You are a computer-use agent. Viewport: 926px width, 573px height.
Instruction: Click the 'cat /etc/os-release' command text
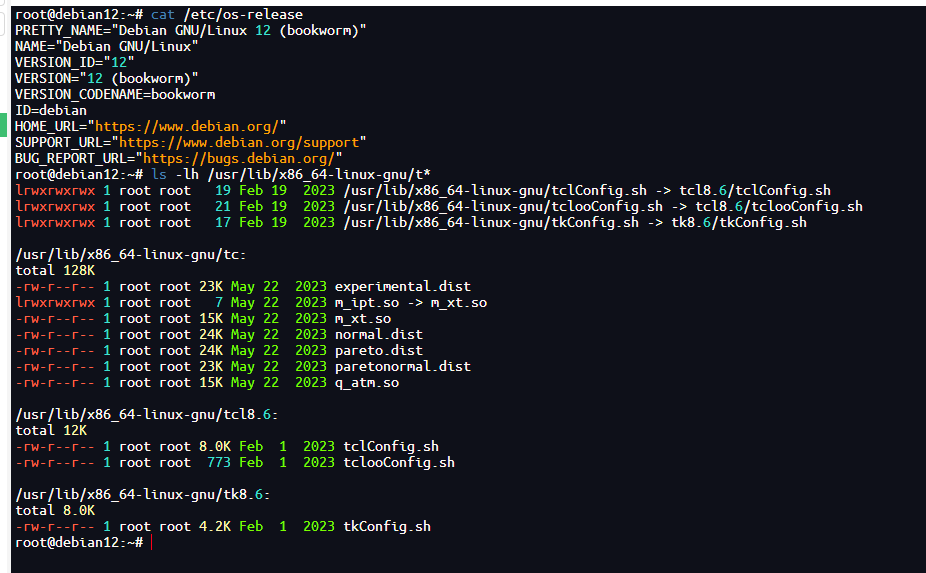click(227, 14)
